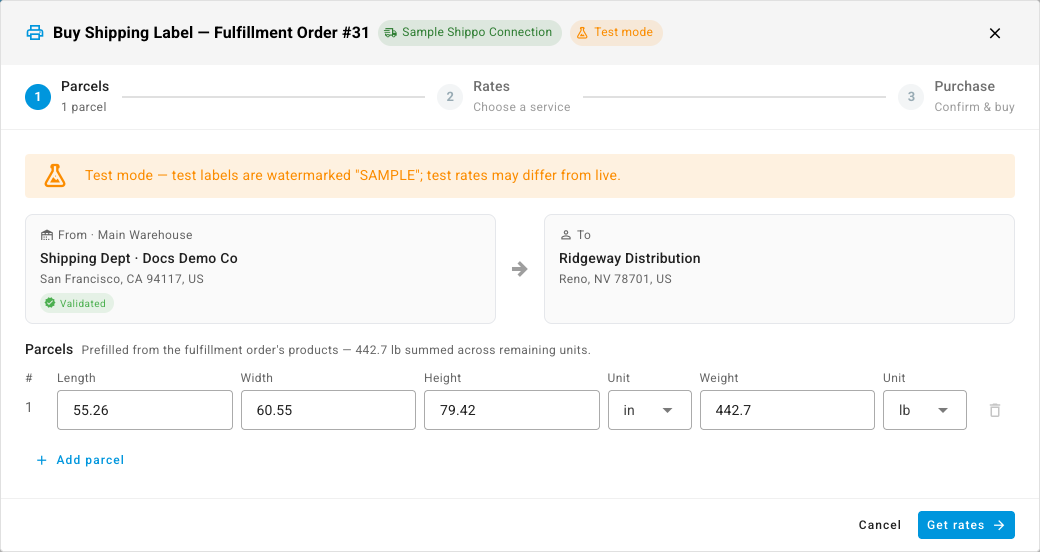Click the Add parcel link
1040x552 pixels.
coord(80,460)
